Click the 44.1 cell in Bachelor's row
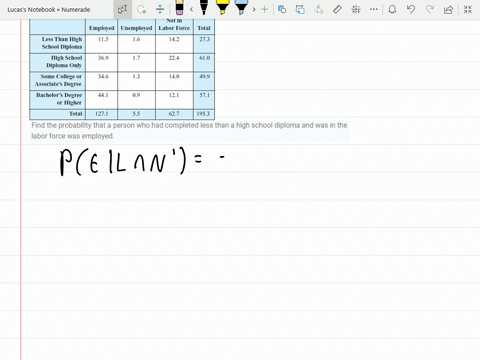 (103, 95)
